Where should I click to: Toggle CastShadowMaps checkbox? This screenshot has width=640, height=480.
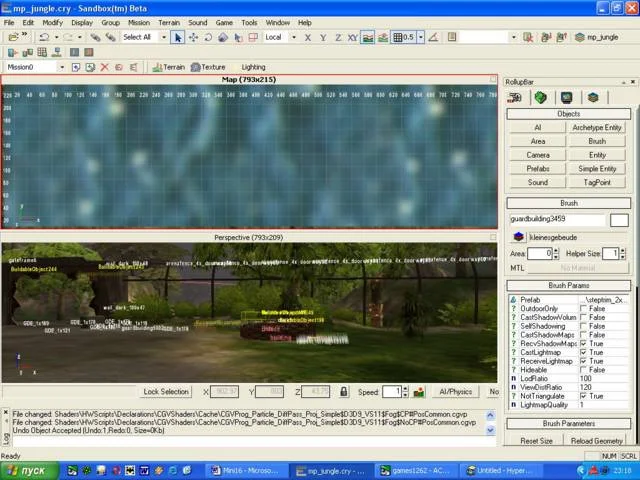tap(584, 335)
